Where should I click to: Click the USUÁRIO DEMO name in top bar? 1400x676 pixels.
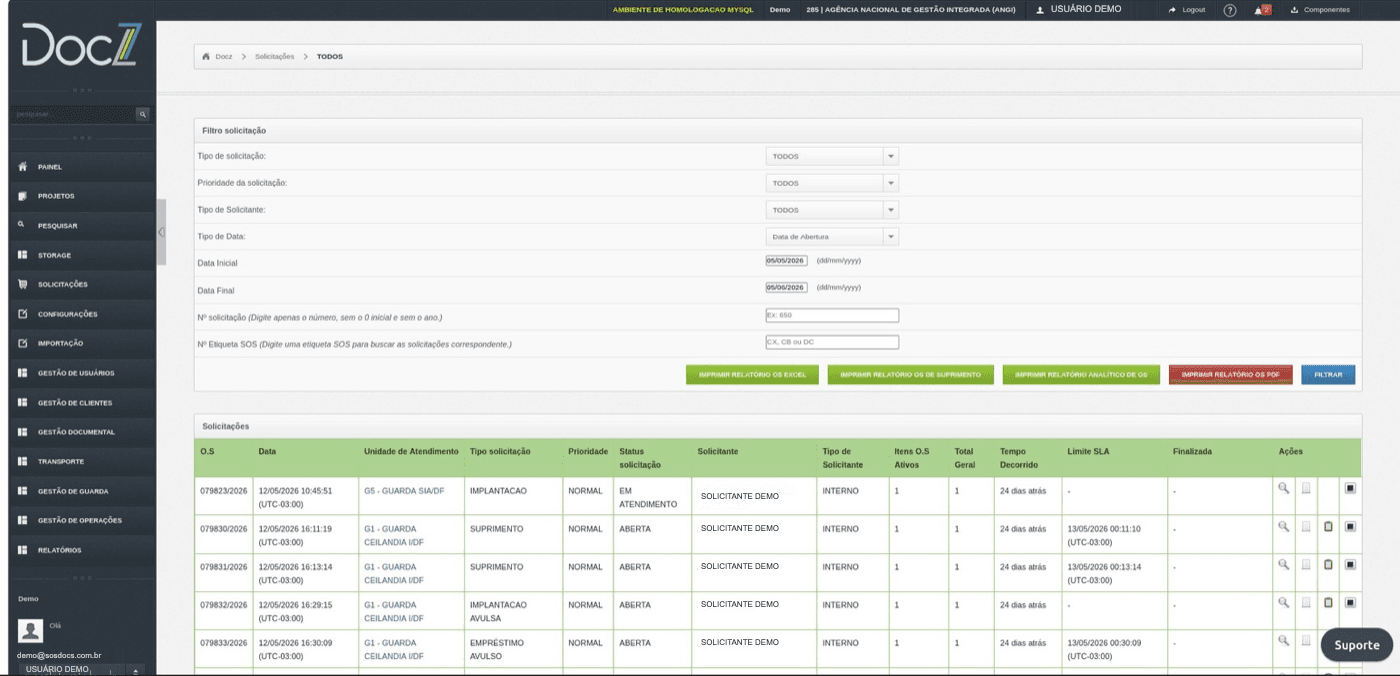point(1086,9)
